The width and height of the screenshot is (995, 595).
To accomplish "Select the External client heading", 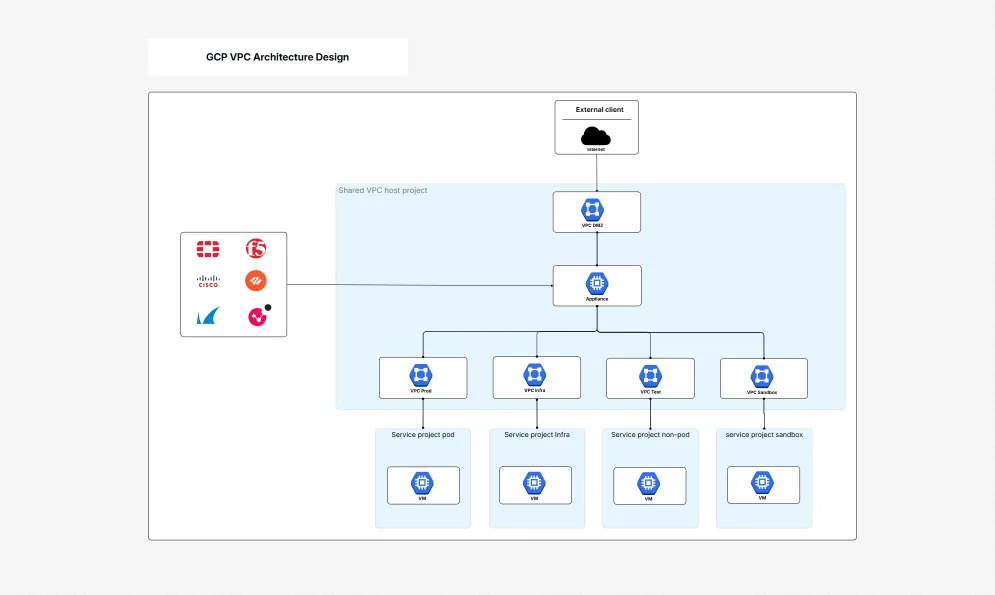I will point(600,110).
